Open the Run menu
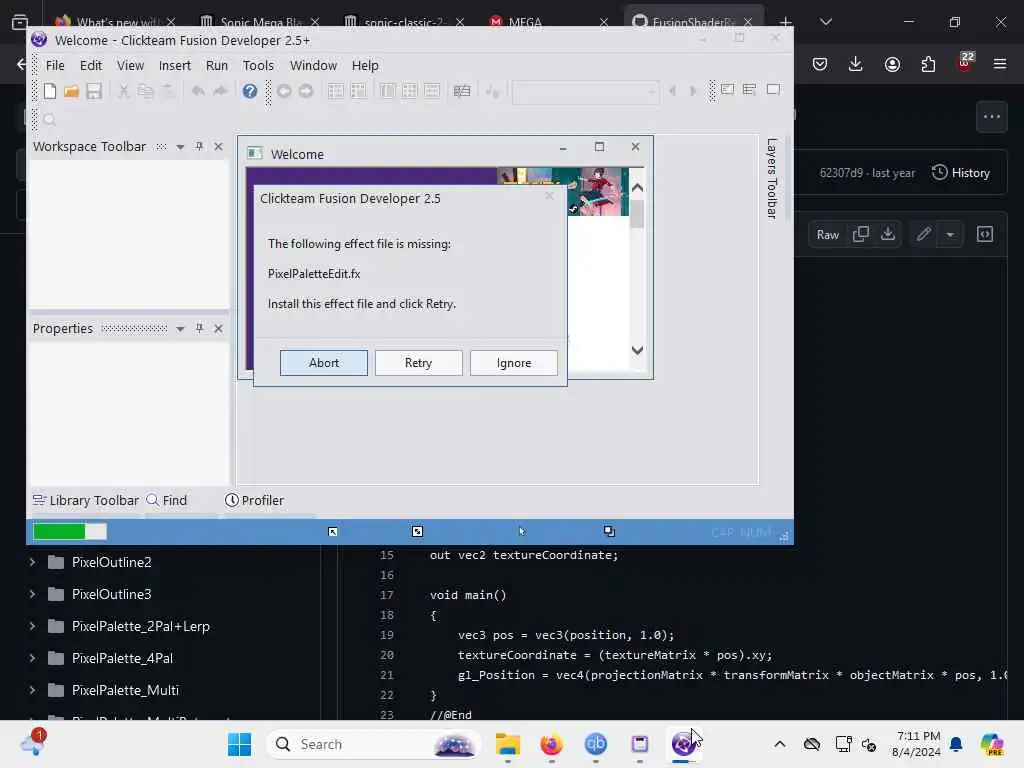Image resolution: width=1024 pixels, height=768 pixels. 217,65
